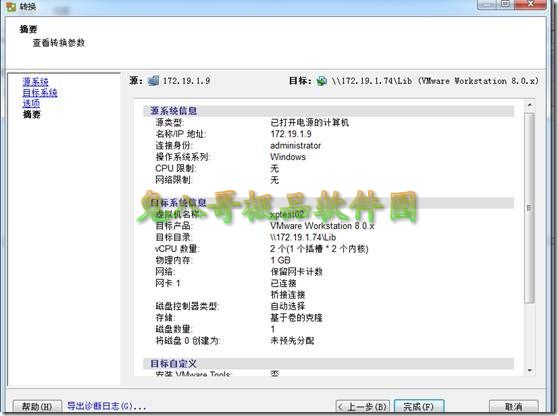Click the 自动选择 disk controller value
Image resolution: width=558 pixels, height=416 pixels.
coord(288,306)
